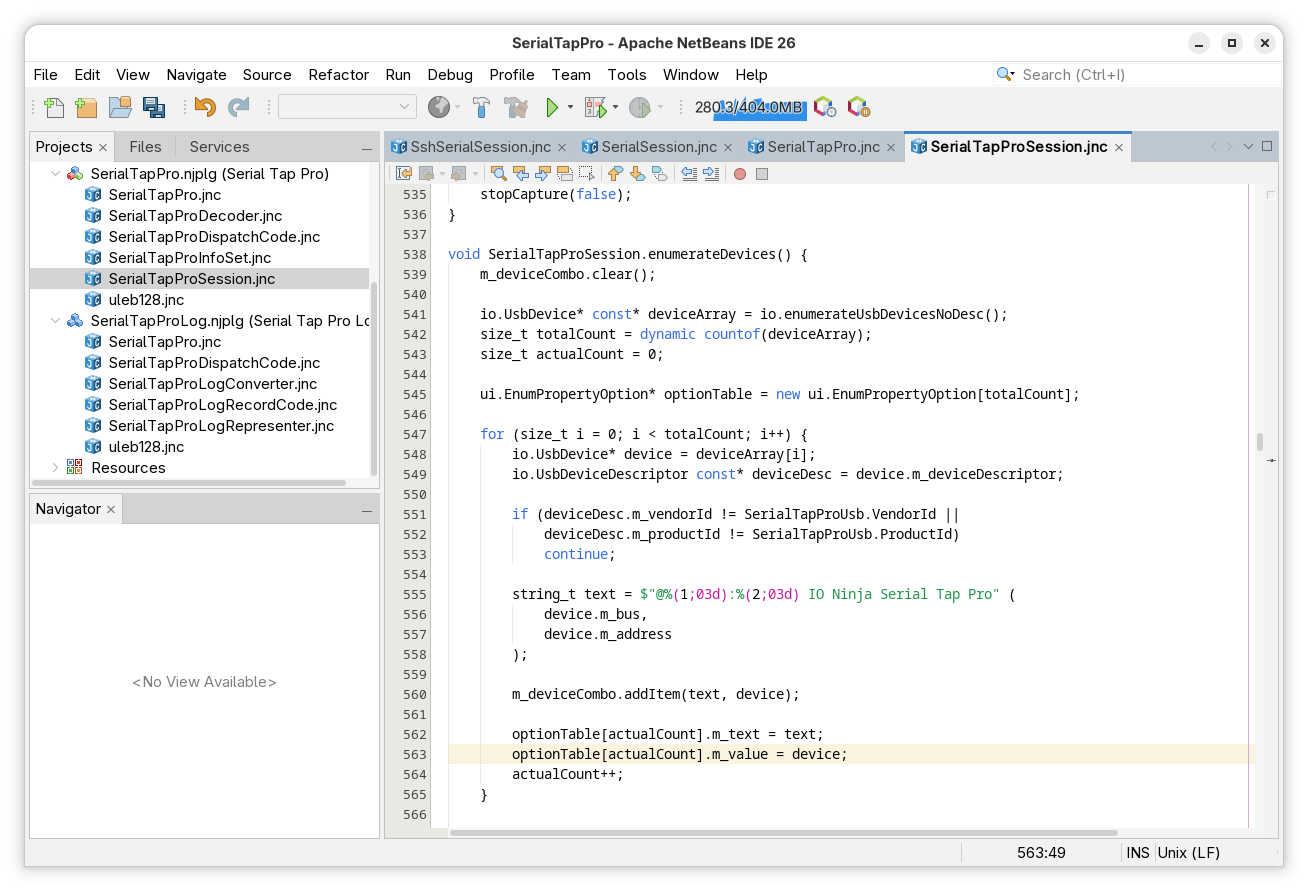Screen dimensions: 1308x891
Task: Open the project configuration combo box
Action: 347,107
